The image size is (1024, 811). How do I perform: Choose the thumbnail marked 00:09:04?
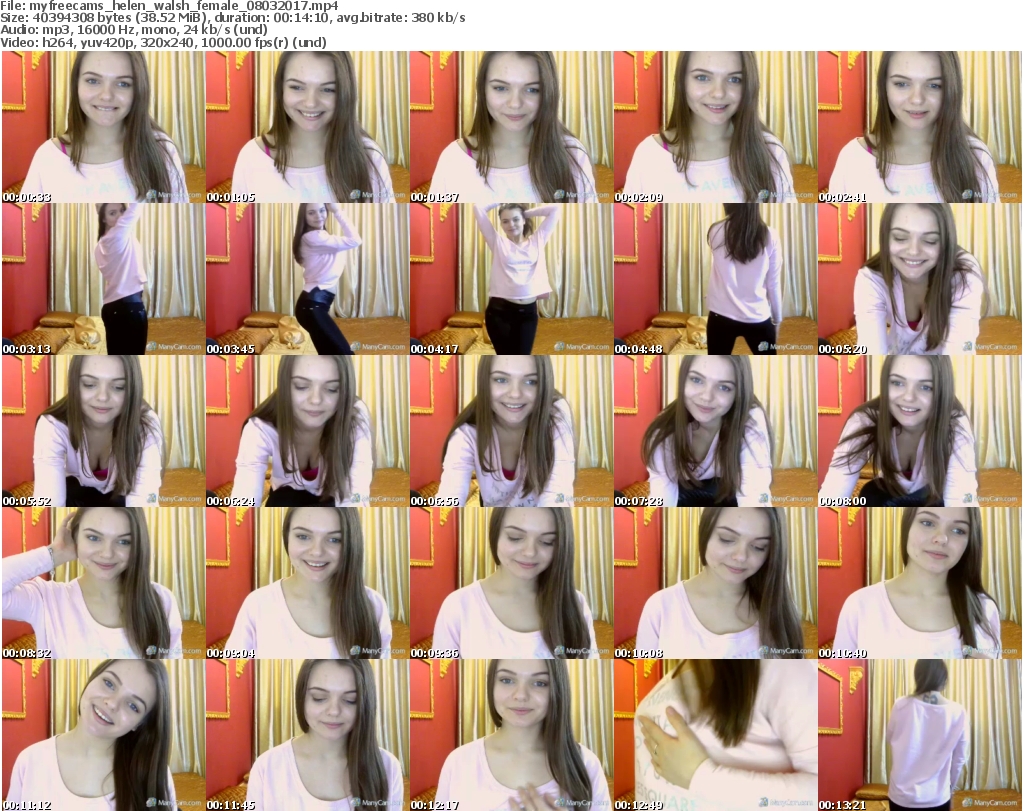click(x=308, y=583)
